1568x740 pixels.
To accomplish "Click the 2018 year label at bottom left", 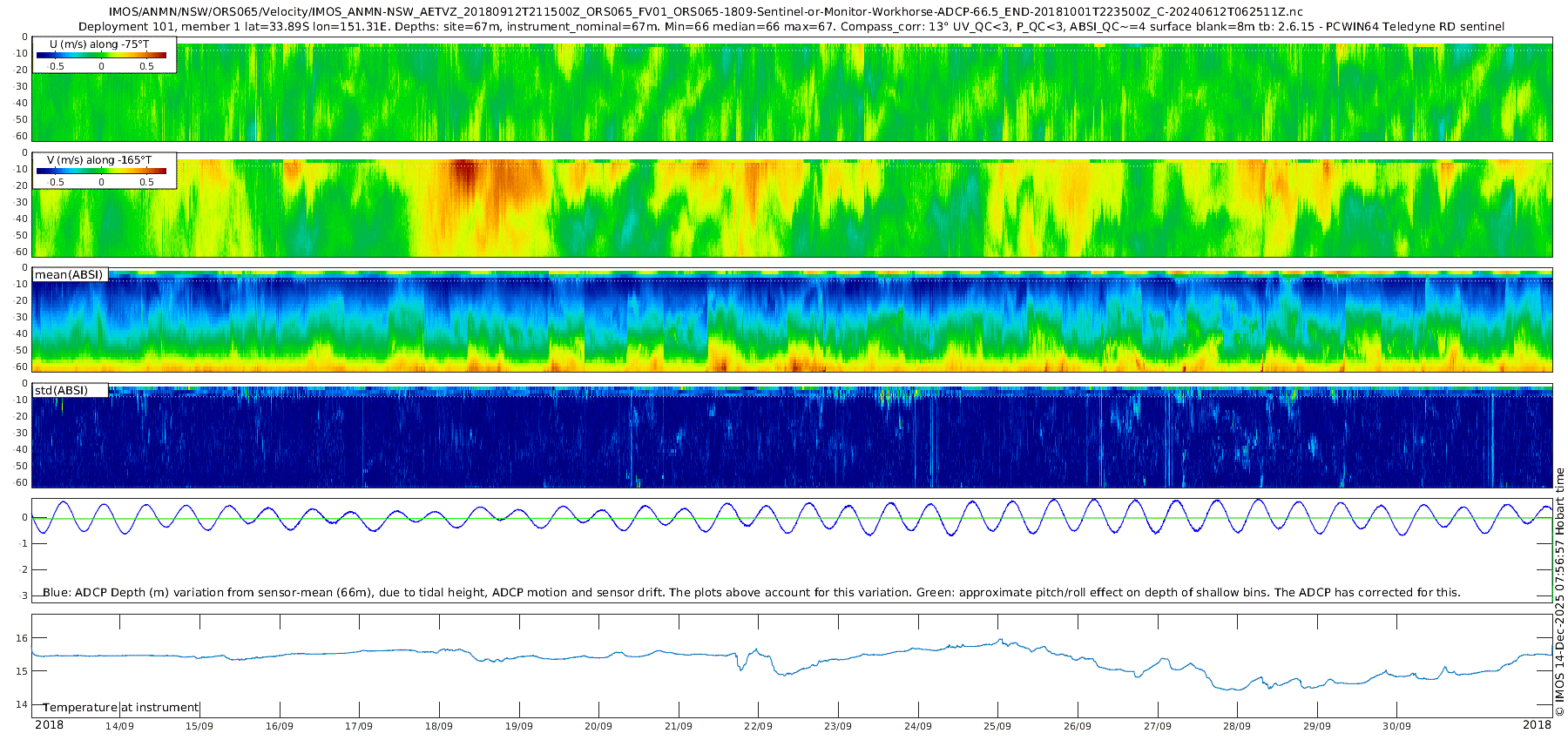I will pos(49,725).
